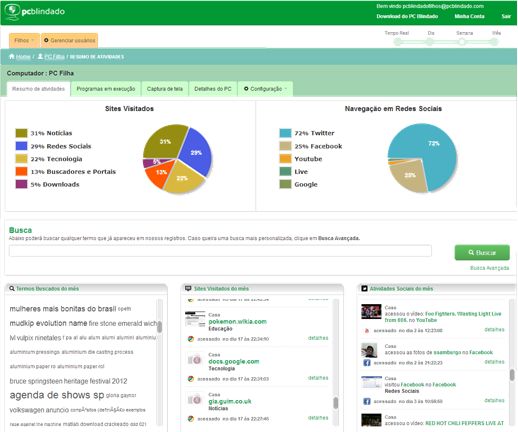Open Busca Avançada link
The image size is (518, 432).
coord(489,268)
